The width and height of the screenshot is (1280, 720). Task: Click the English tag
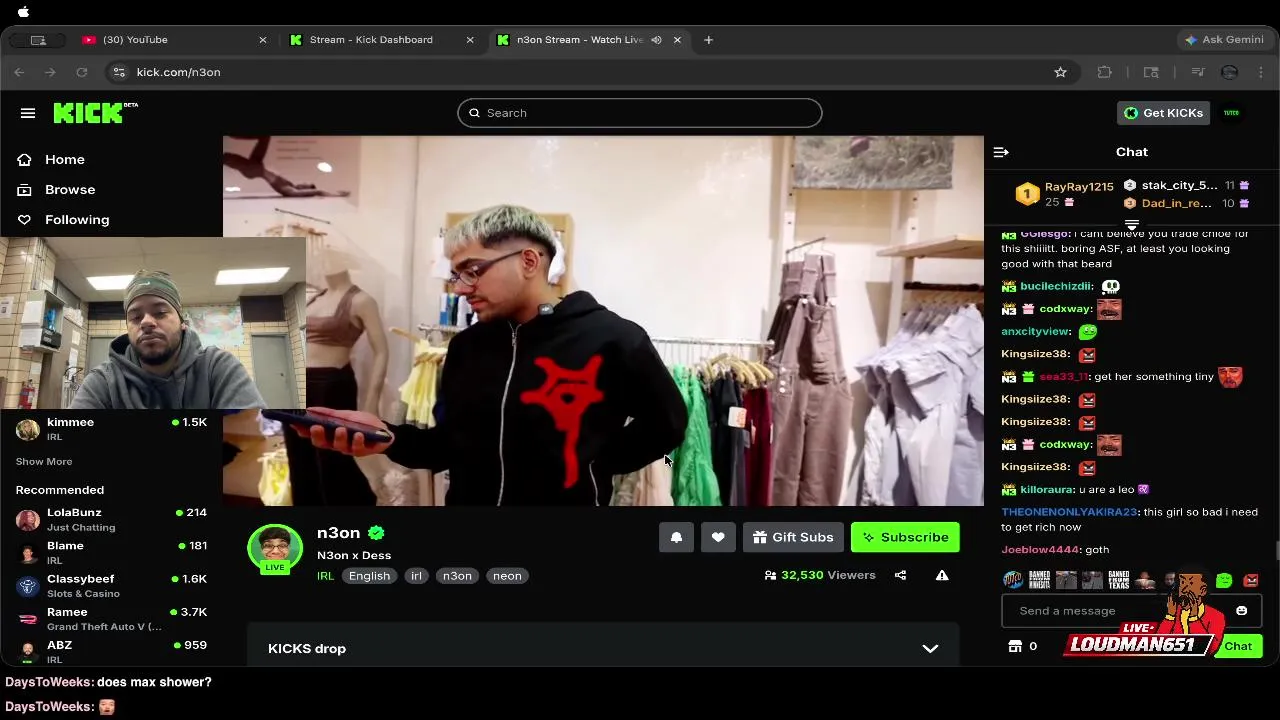click(x=369, y=576)
